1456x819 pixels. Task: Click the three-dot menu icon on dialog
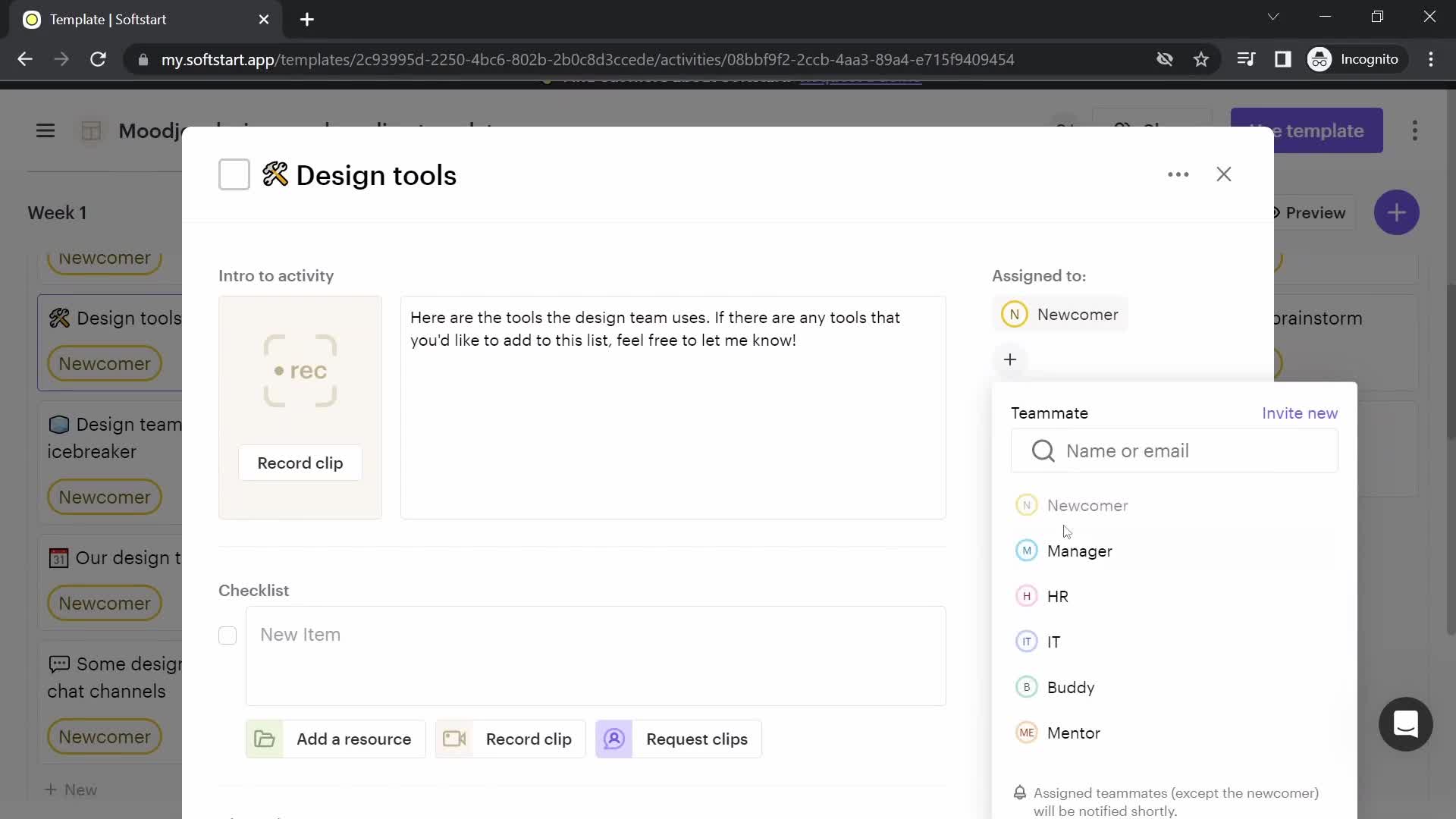point(1178,174)
